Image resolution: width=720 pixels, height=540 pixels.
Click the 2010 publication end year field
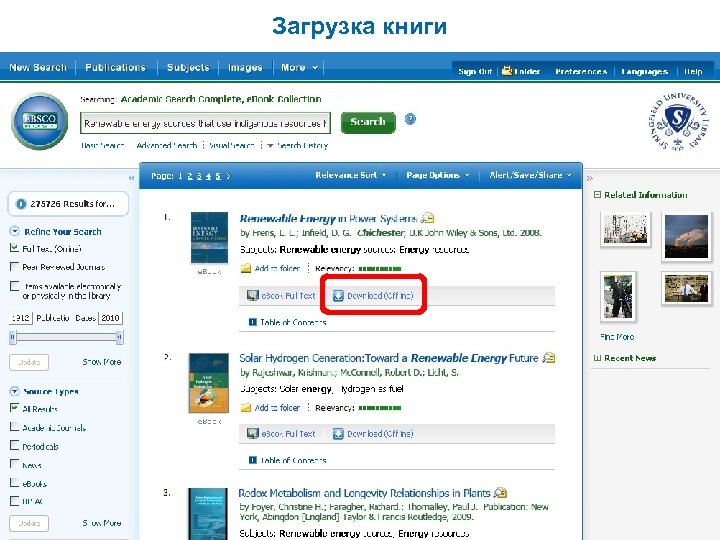[111, 318]
